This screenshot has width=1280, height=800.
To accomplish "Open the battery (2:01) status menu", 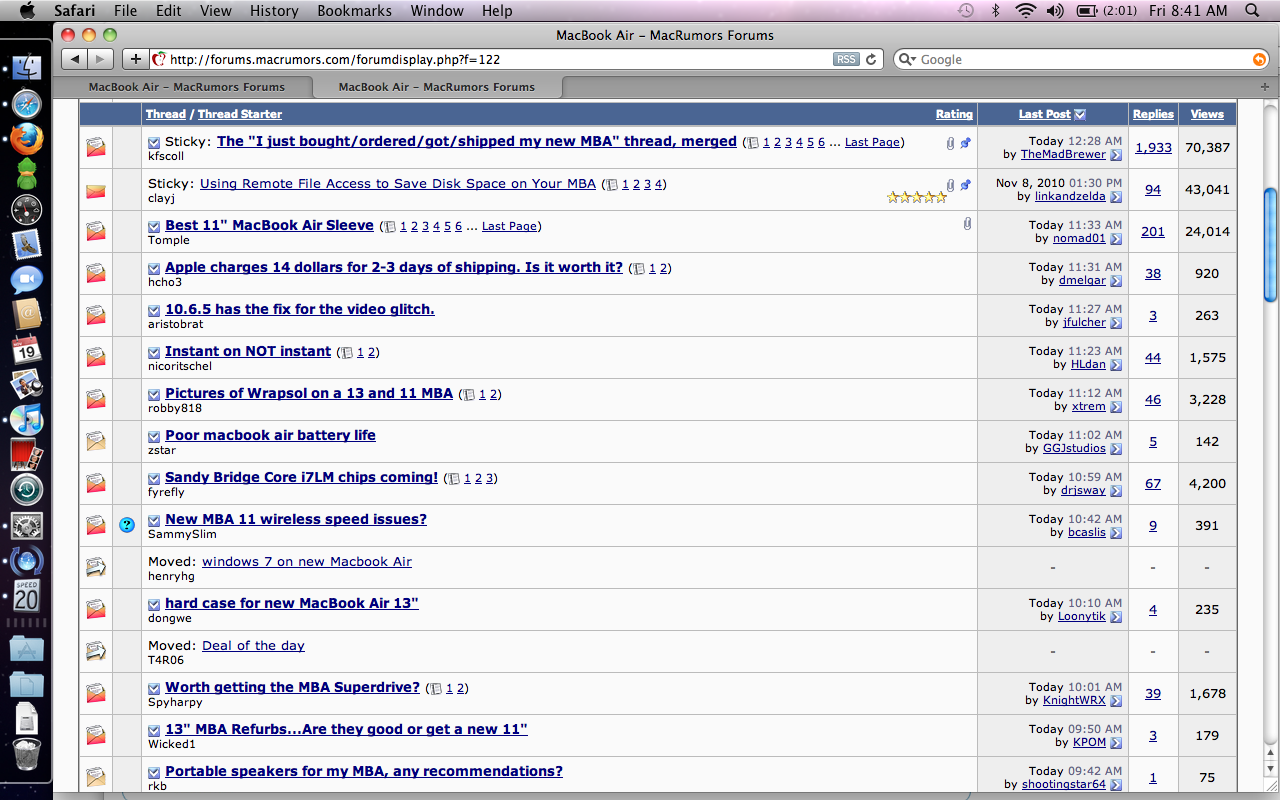I will [x=1107, y=11].
